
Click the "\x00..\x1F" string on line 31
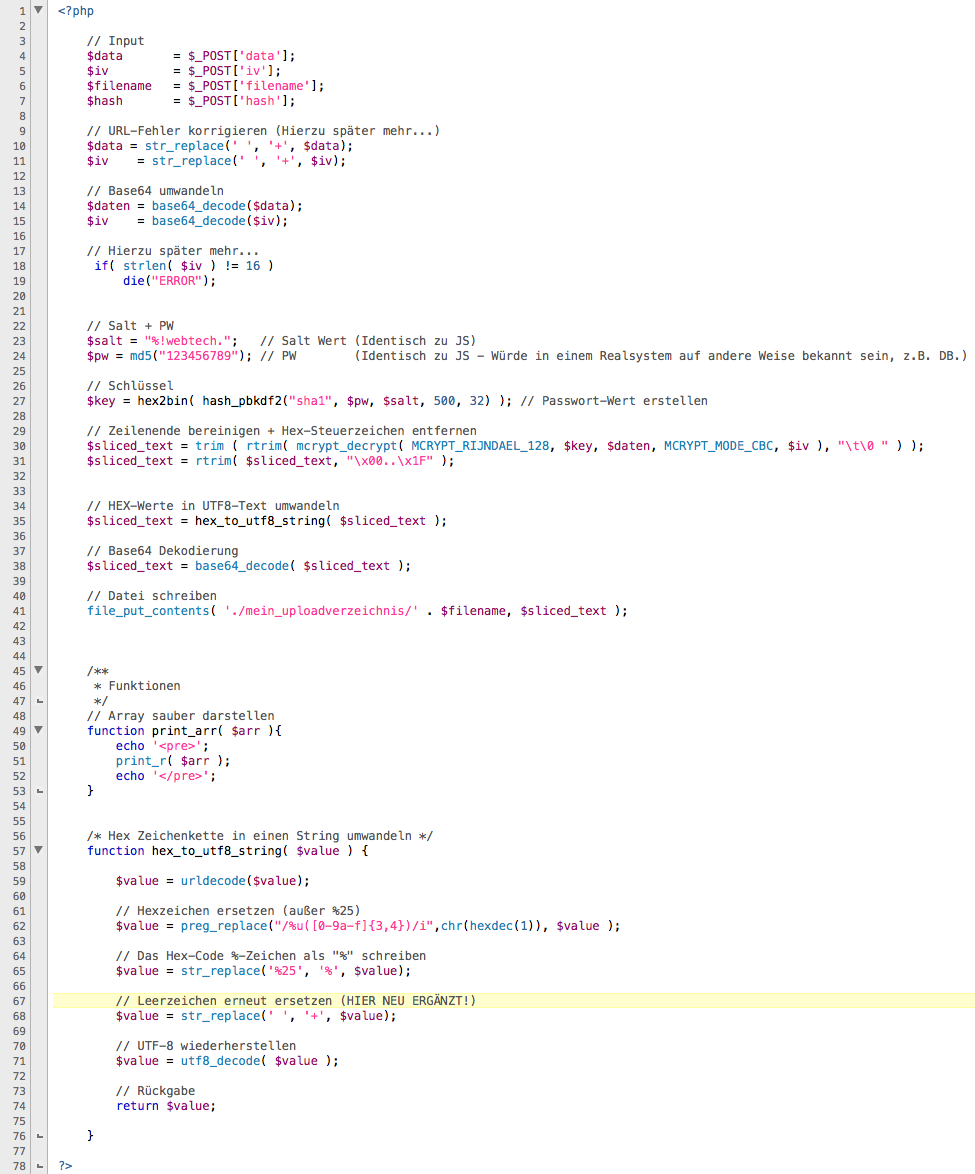(x=389, y=461)
